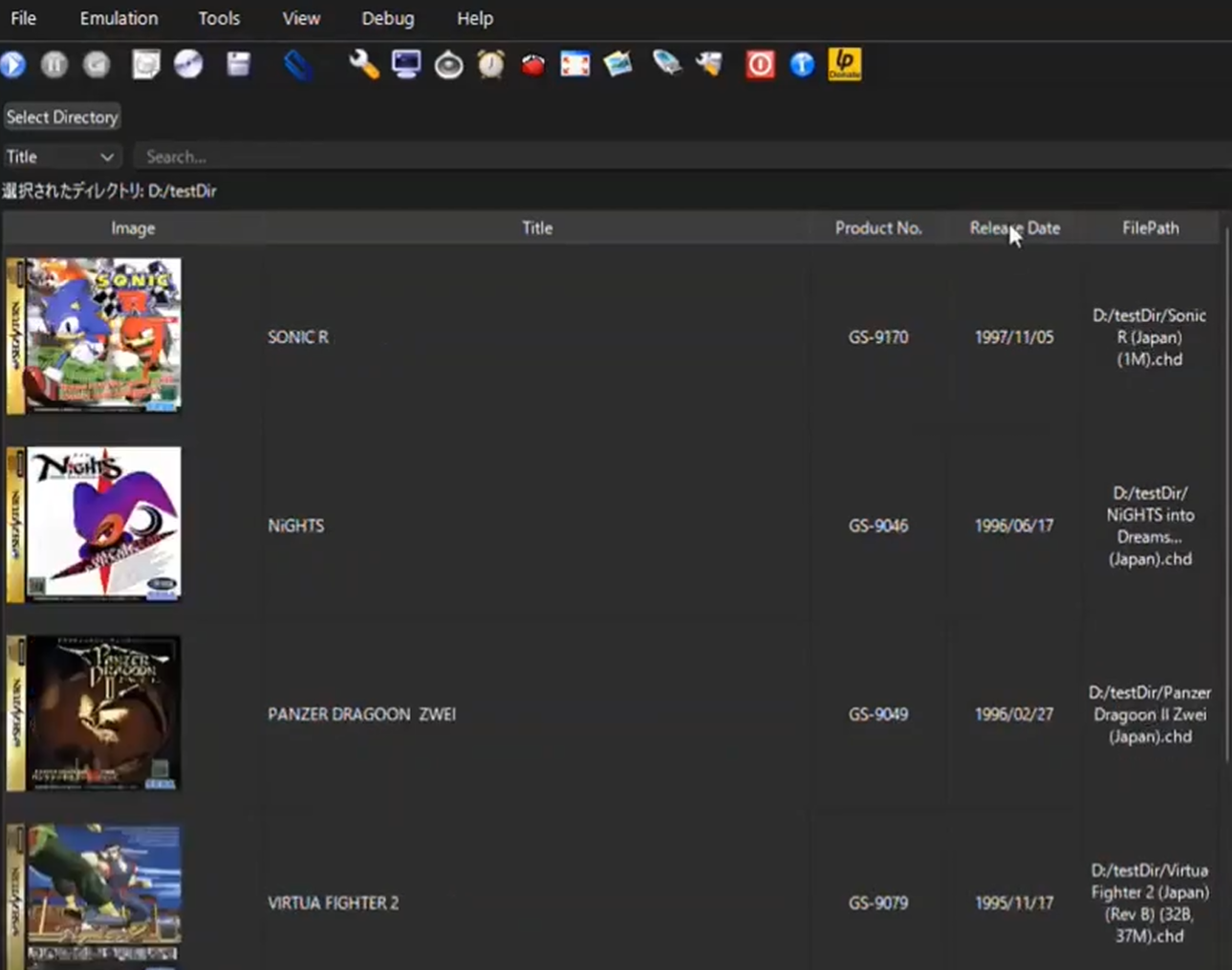Open the Emulation menu

119,18
